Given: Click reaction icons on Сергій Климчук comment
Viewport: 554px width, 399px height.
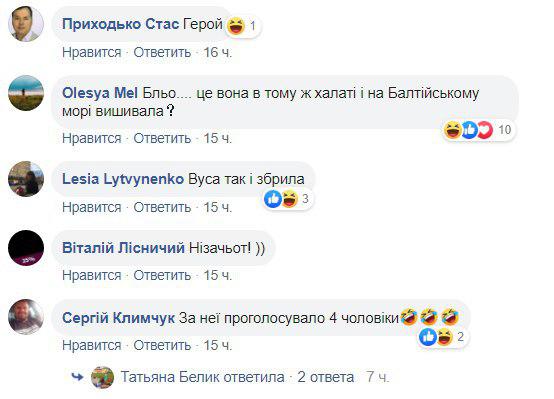Looking at the screenshot, I should coord(436,336).
